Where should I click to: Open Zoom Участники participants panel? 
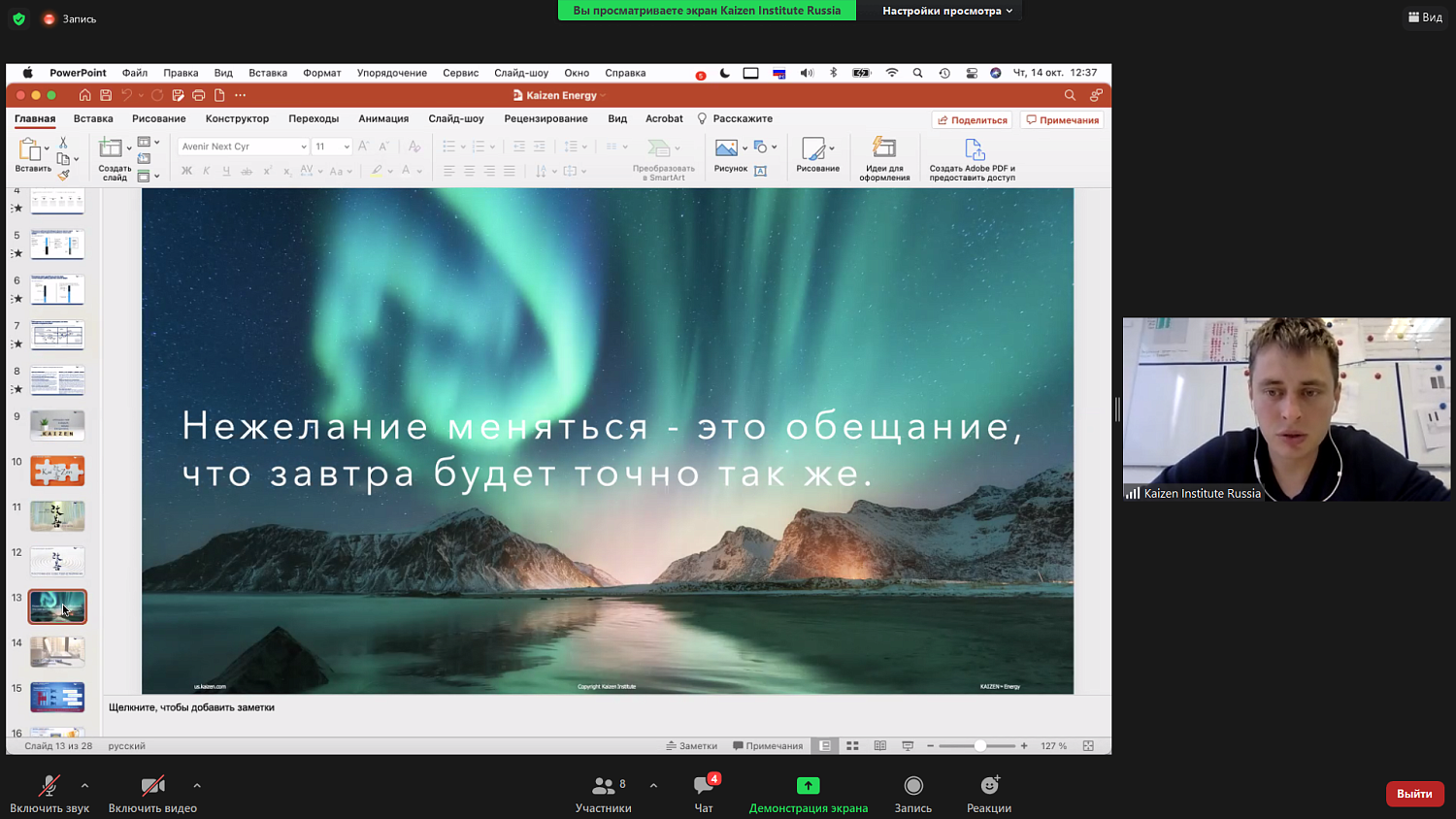coord(604,793)
